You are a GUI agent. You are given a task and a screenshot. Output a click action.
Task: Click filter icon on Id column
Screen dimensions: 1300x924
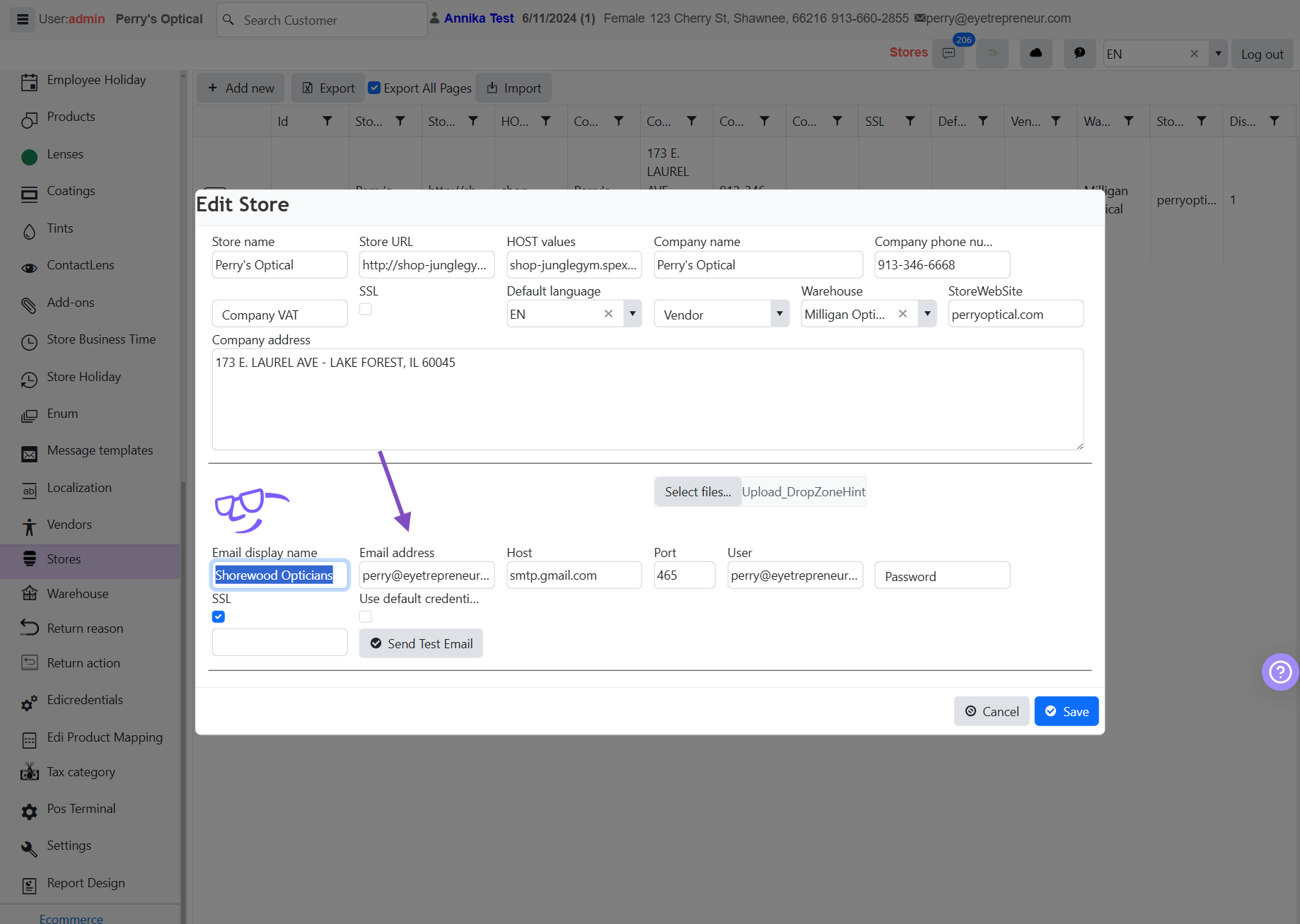327,122
